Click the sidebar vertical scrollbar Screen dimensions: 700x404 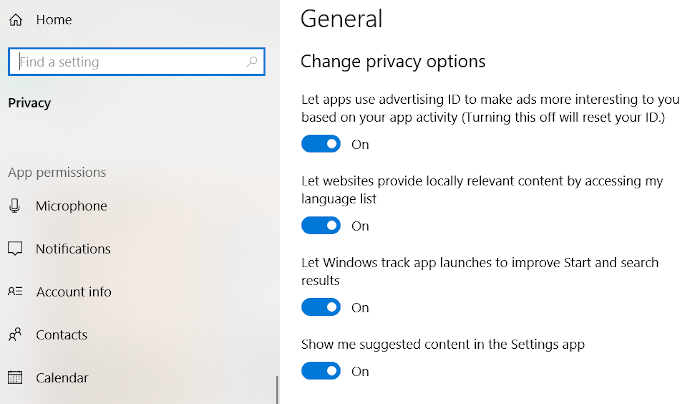tap(277, 388)
